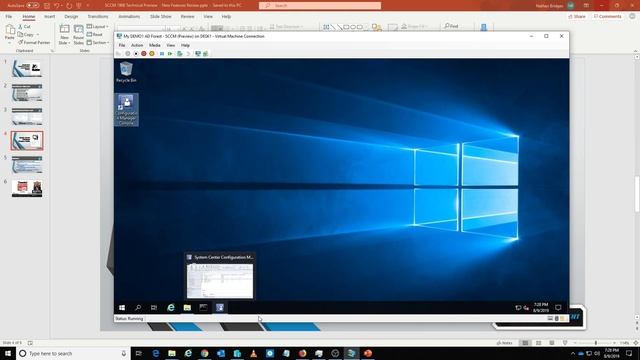The height and width of the screenshot is (360, 640).
Task: Open the Layout dropdown in Slides group
Action: click(98, 27)
